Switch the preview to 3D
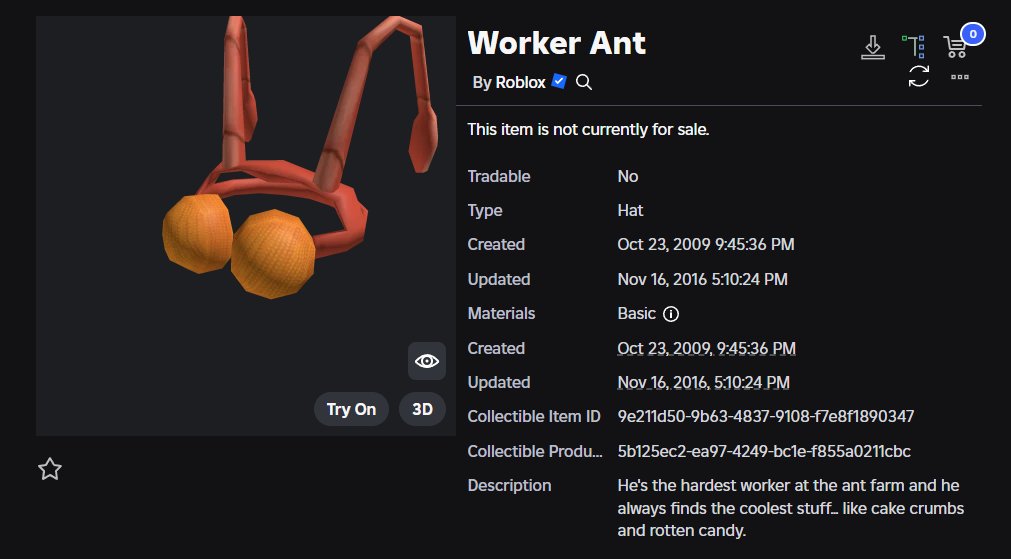The height and width of the screenshot is (559, 1011). pos(422,409)
